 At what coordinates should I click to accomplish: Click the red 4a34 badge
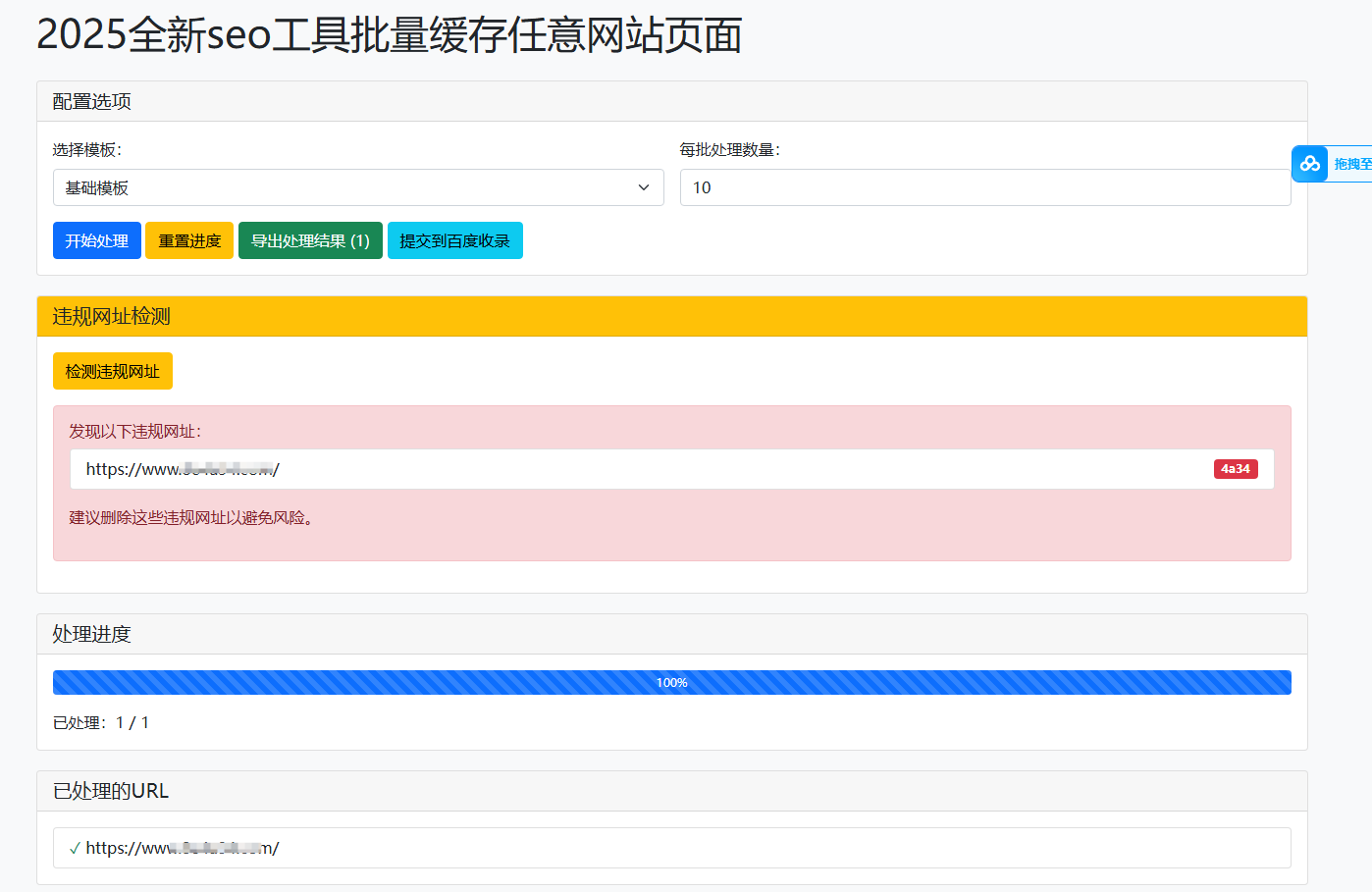(x=1236, y=469)
